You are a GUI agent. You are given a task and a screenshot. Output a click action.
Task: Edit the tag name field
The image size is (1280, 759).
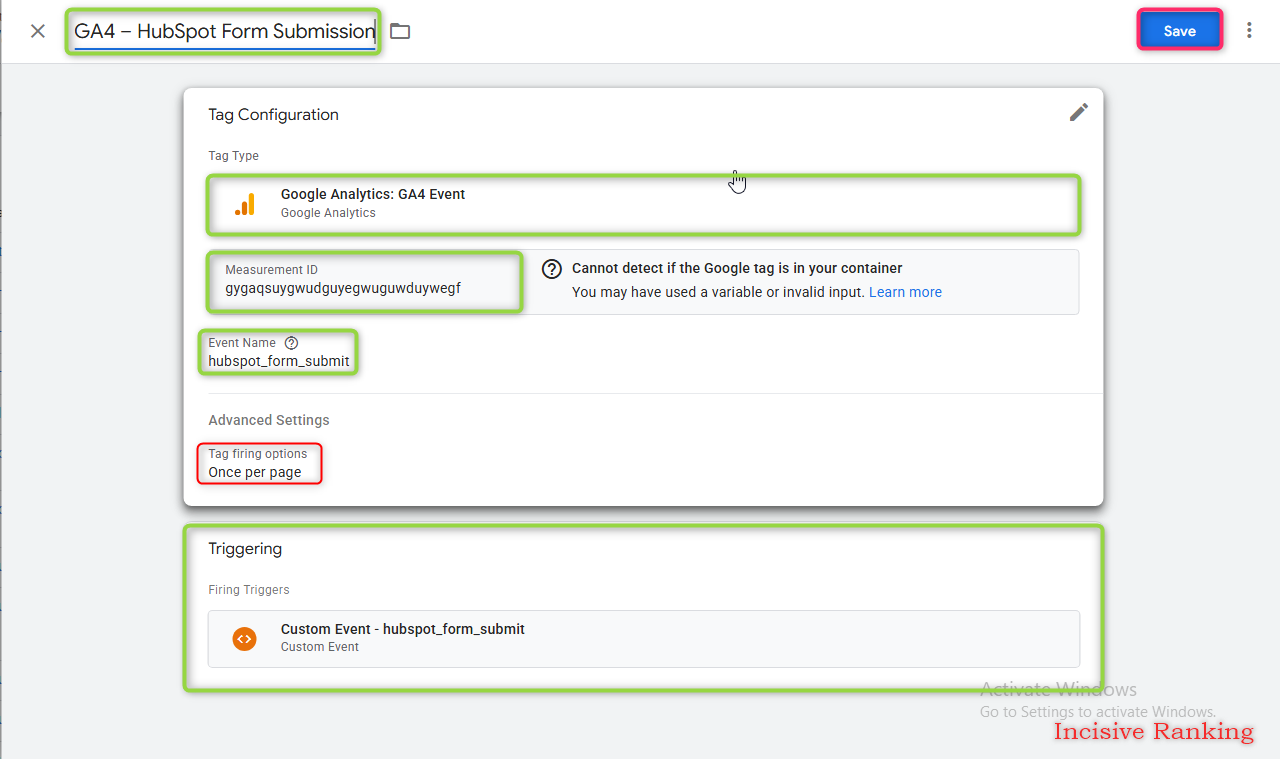[x=224, y=31]
